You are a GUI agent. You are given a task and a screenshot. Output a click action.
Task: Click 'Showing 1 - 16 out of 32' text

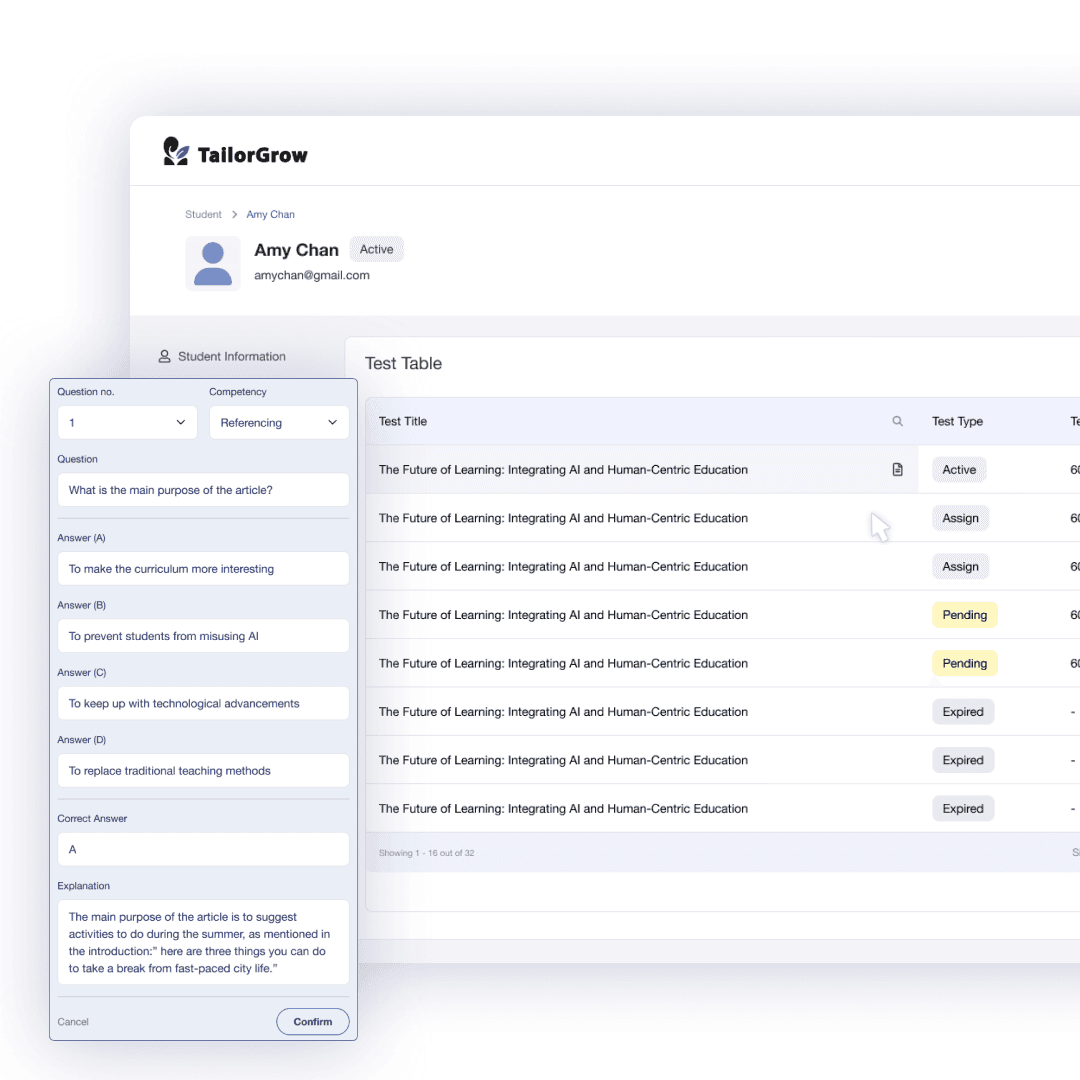pos(426,853)
